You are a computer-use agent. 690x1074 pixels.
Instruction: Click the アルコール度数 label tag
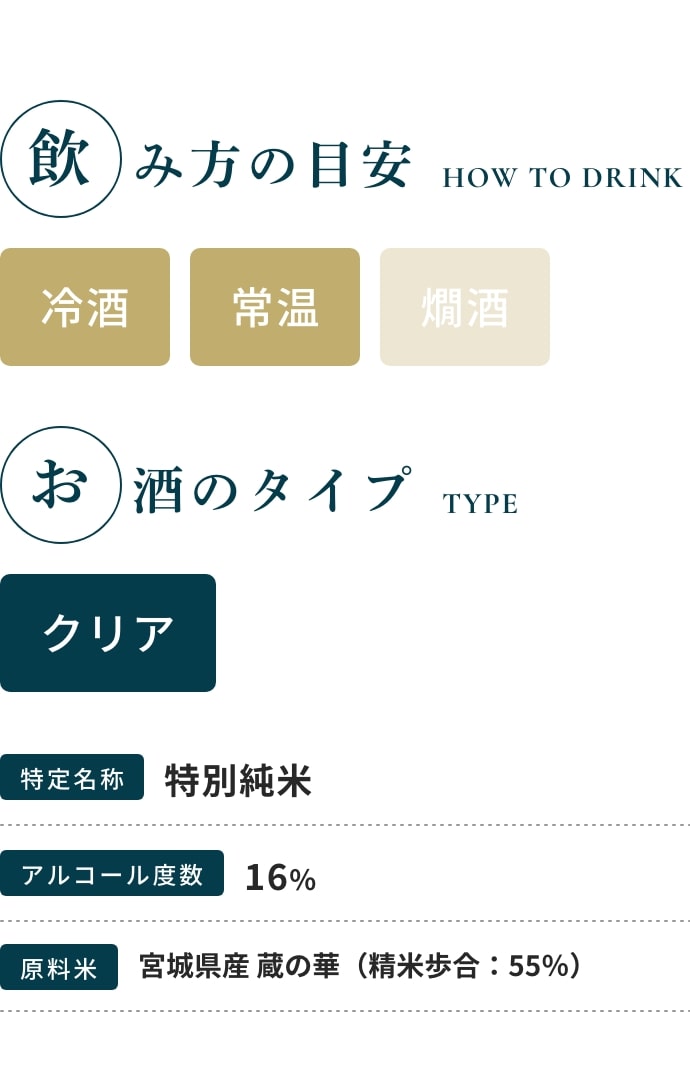pyautogui.click(x=112, y=873)
